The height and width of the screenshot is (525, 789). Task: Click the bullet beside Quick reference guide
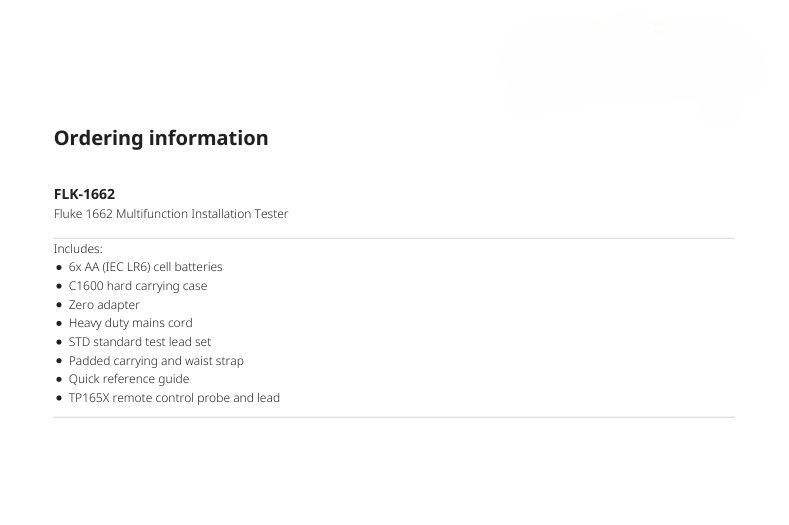[59, 380]
